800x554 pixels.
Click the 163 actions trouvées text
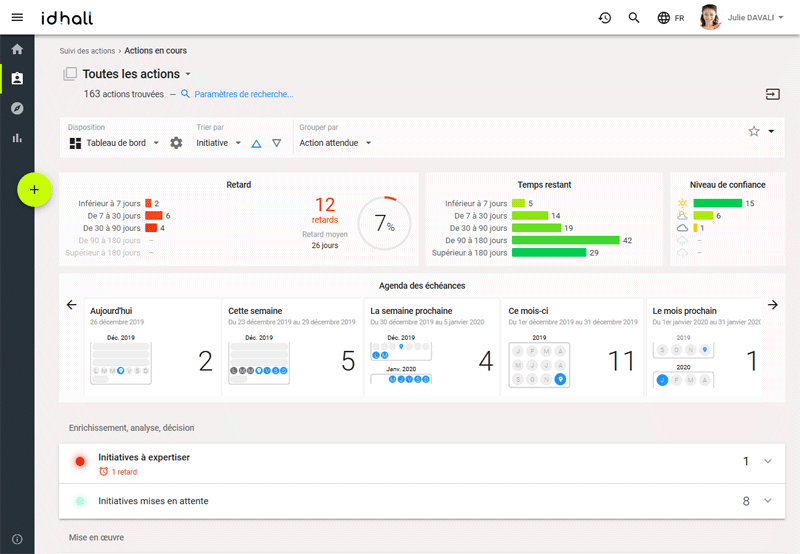click(123, 94)
